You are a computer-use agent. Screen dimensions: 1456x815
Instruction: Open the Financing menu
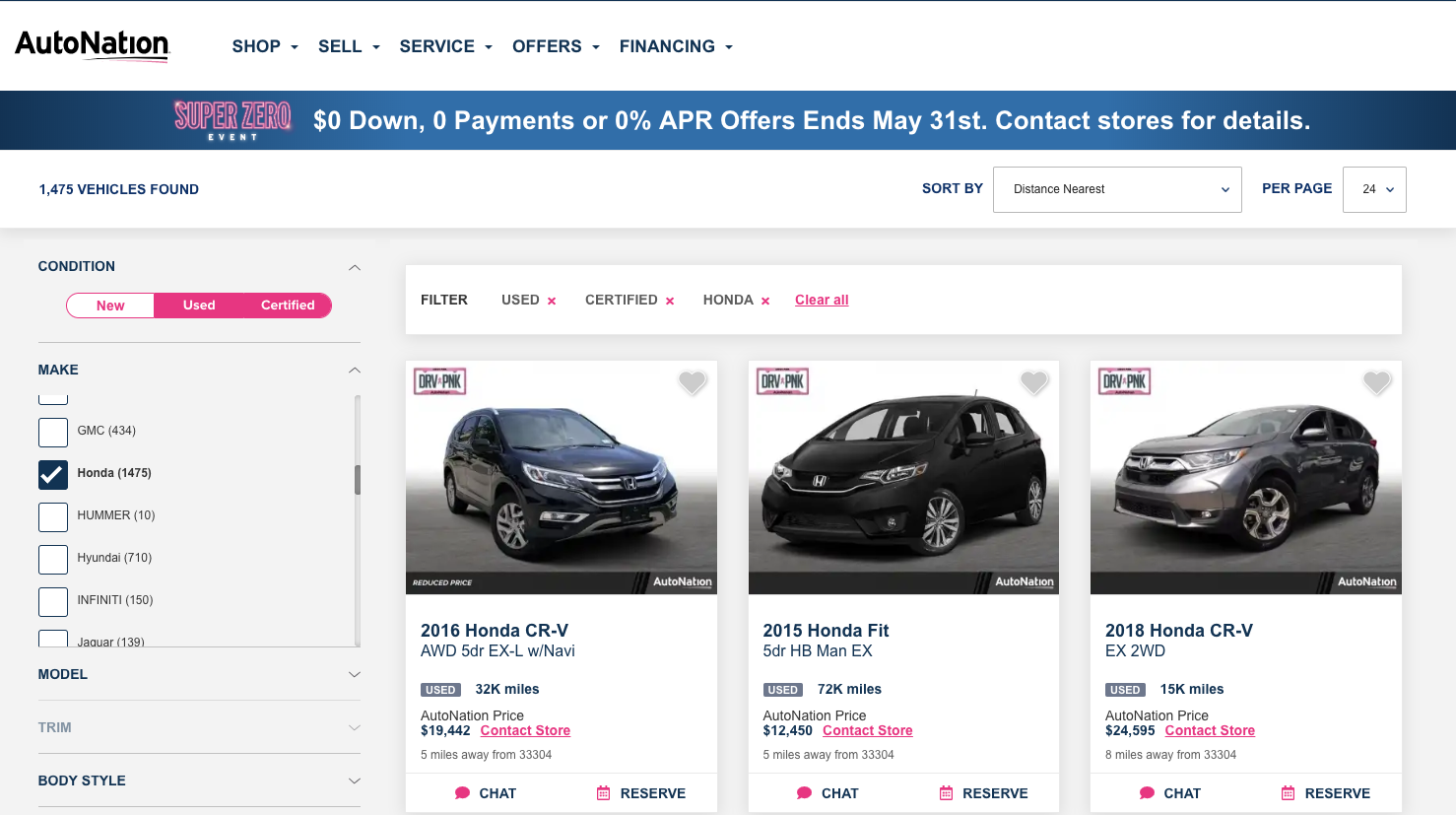(676, 46)
